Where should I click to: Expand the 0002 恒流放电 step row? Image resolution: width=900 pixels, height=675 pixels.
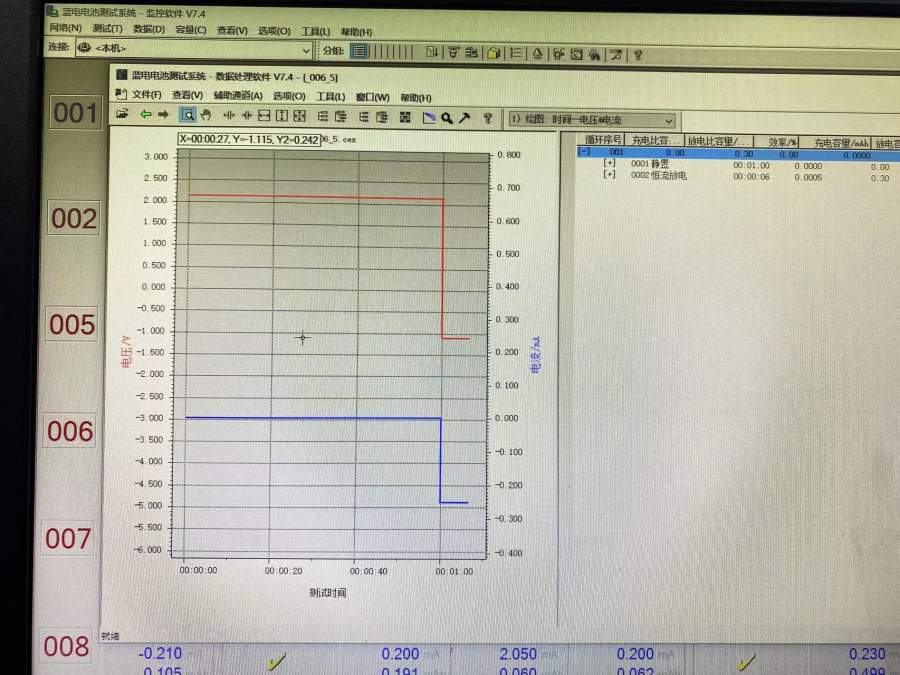coord(610,174)
